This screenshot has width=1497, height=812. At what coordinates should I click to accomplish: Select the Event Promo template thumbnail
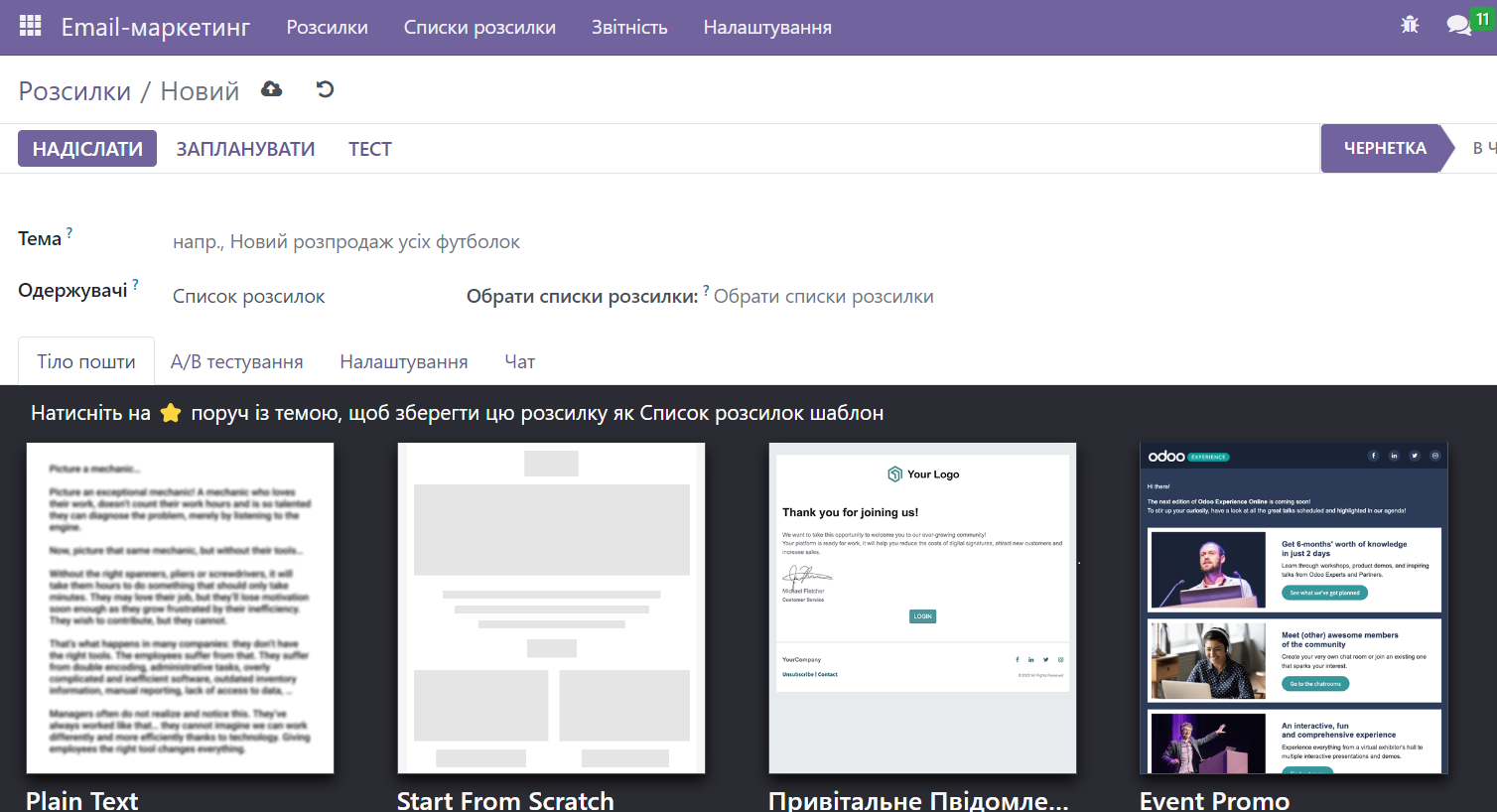tap(1293, 608)
